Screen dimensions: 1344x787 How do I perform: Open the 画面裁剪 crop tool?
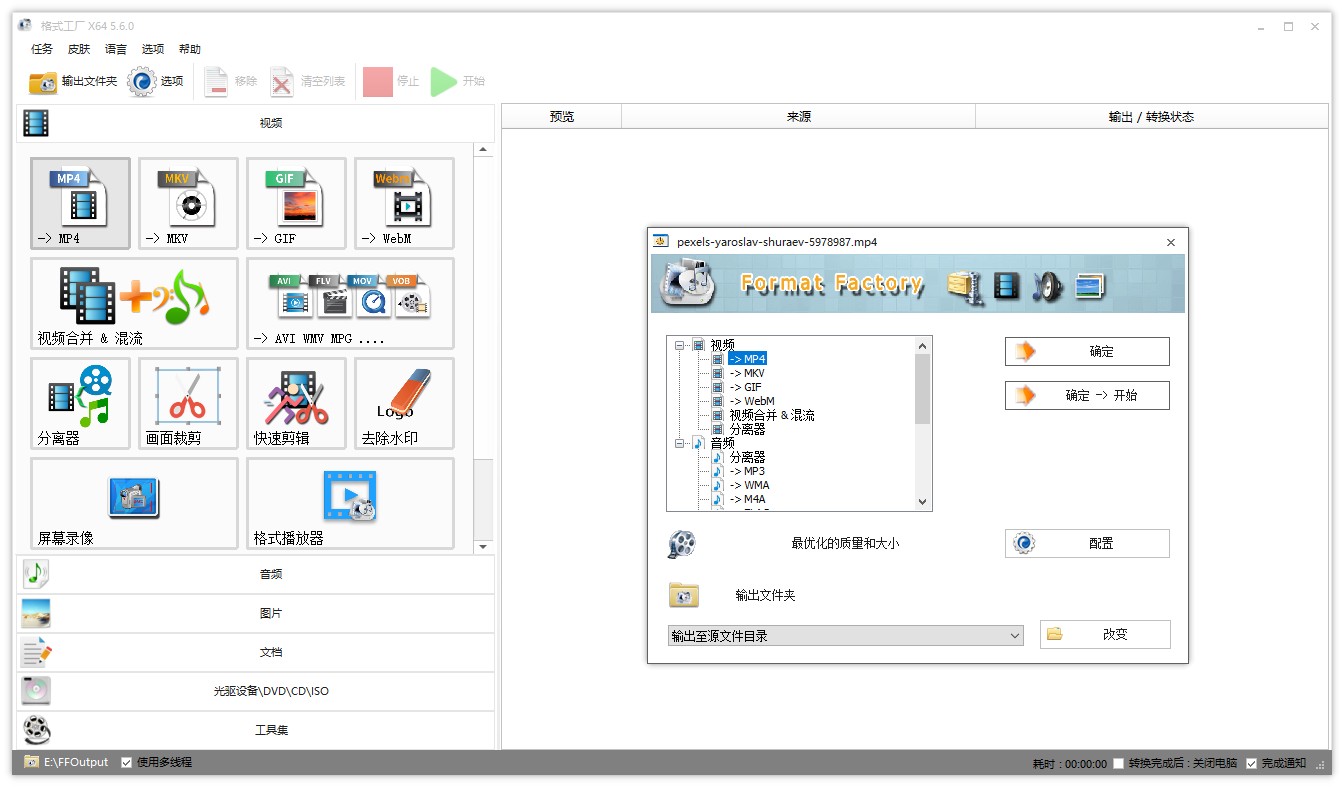coord(188,403)
